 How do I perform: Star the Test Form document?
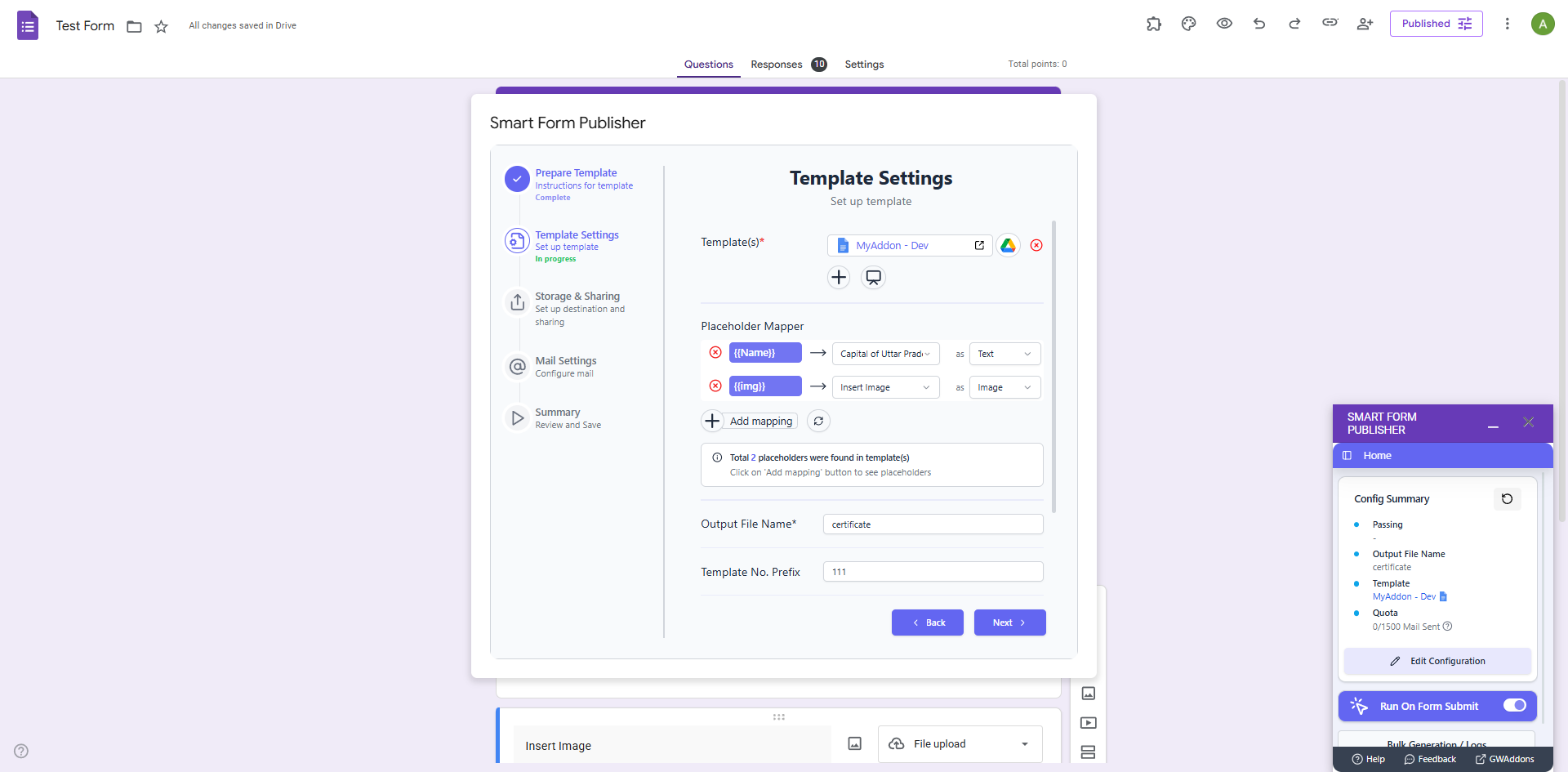coord(161,26)
